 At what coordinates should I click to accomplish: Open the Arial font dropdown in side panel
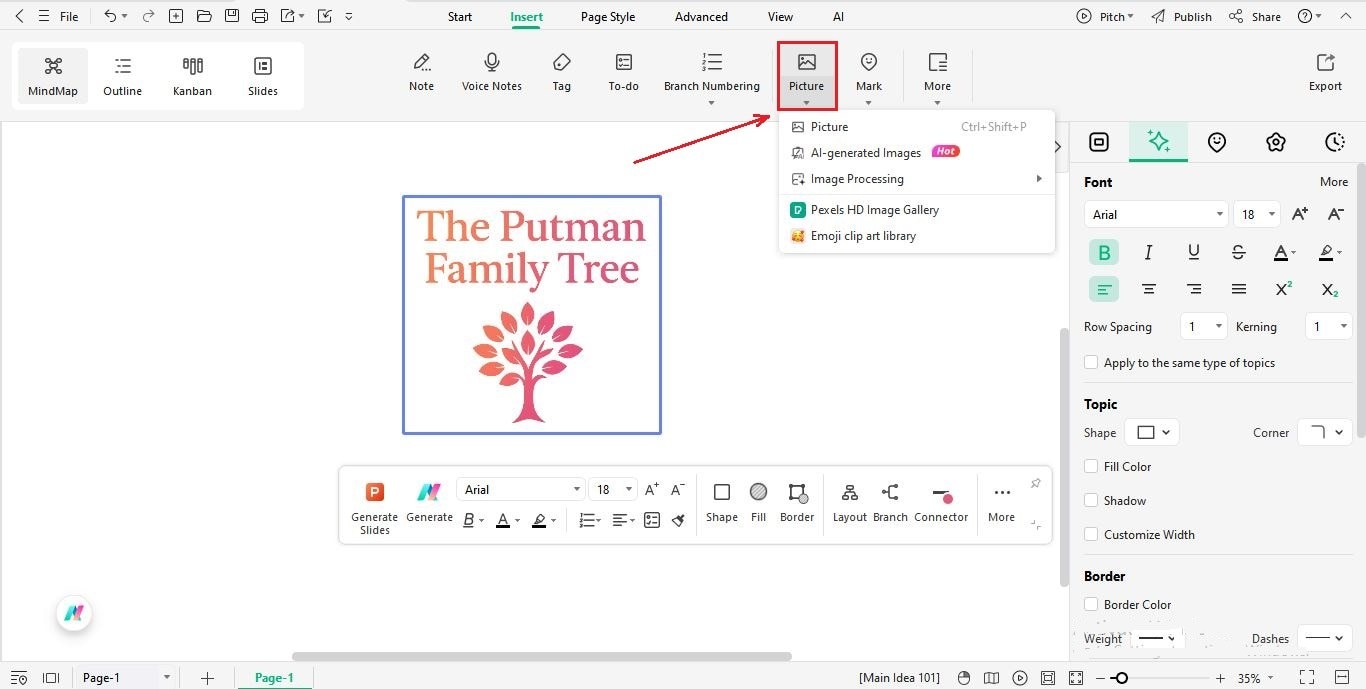click(x=1155, y=214)
